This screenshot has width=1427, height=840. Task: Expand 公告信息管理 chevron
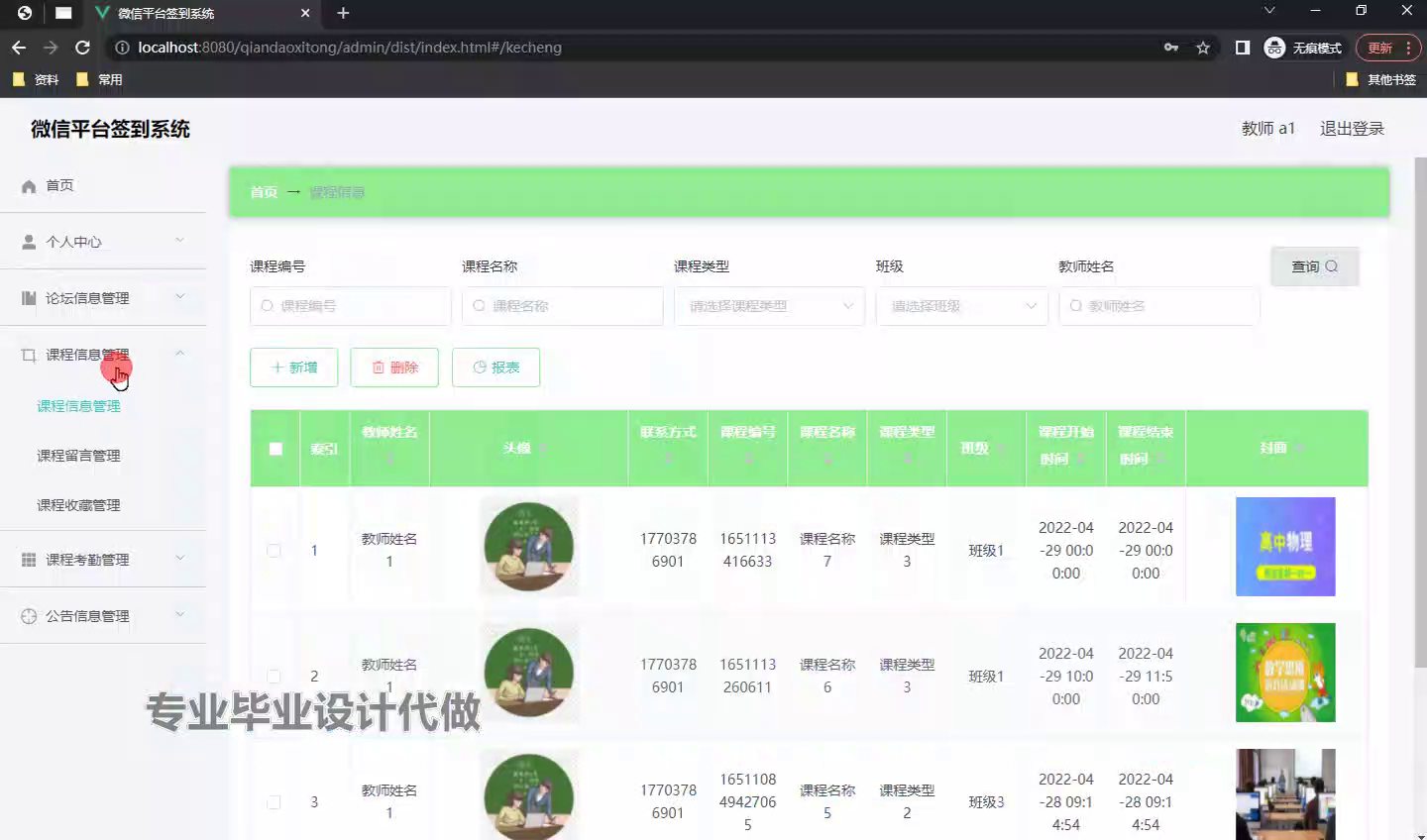pos(179,615)
